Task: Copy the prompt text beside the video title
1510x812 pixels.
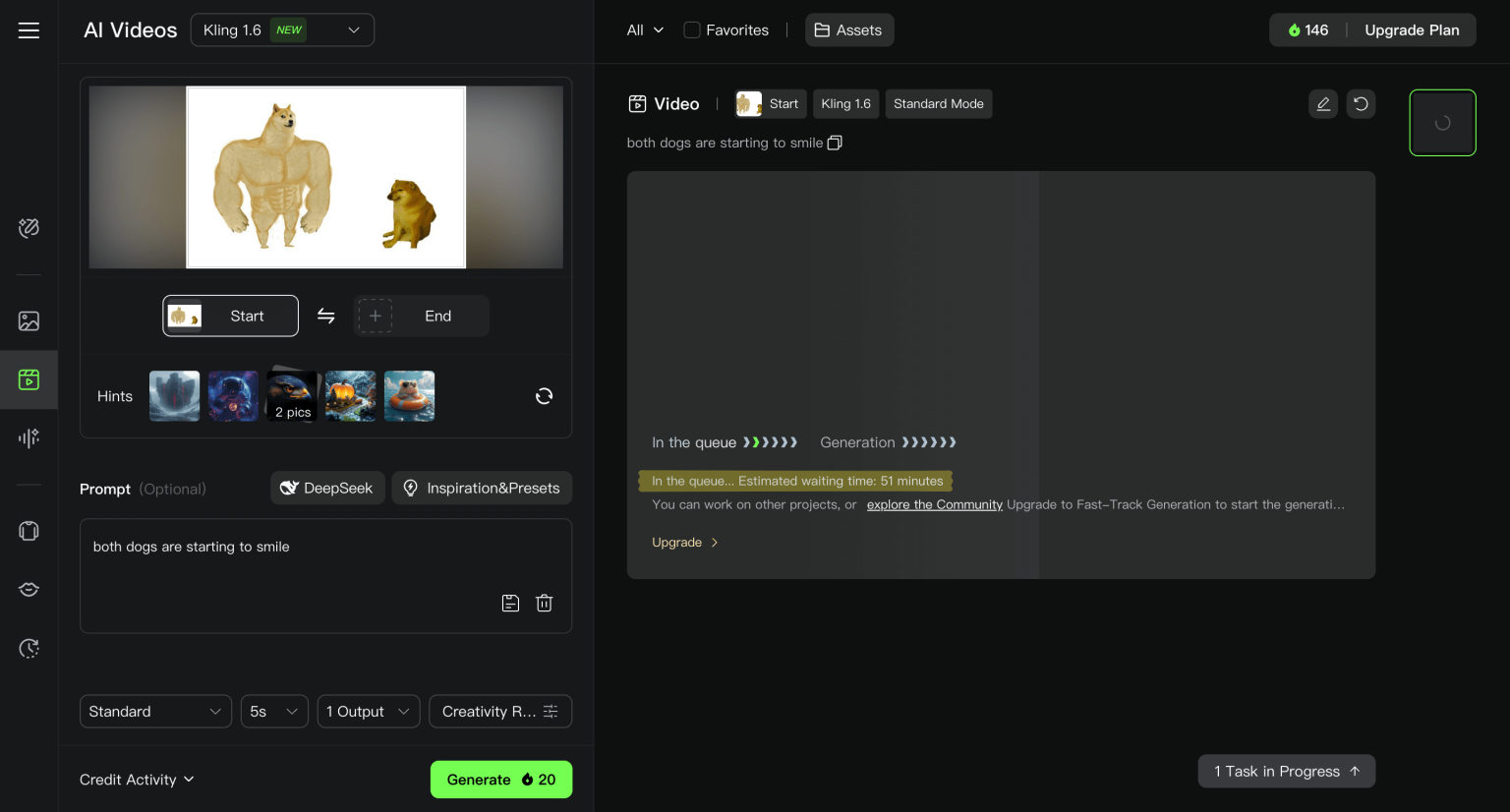Action: pos(835,143)
